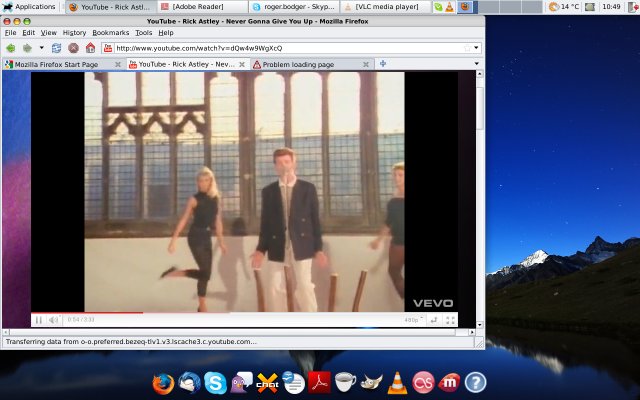Pause the YouTube video

38,320
